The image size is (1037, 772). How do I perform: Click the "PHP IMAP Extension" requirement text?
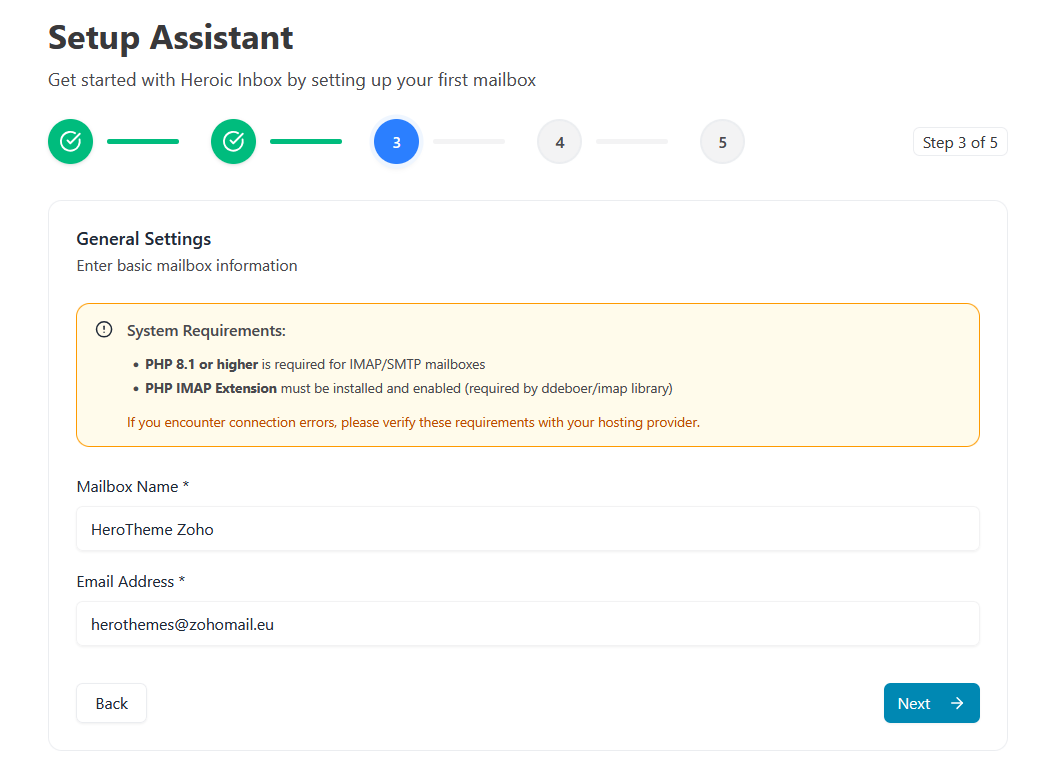coord(211,388)
